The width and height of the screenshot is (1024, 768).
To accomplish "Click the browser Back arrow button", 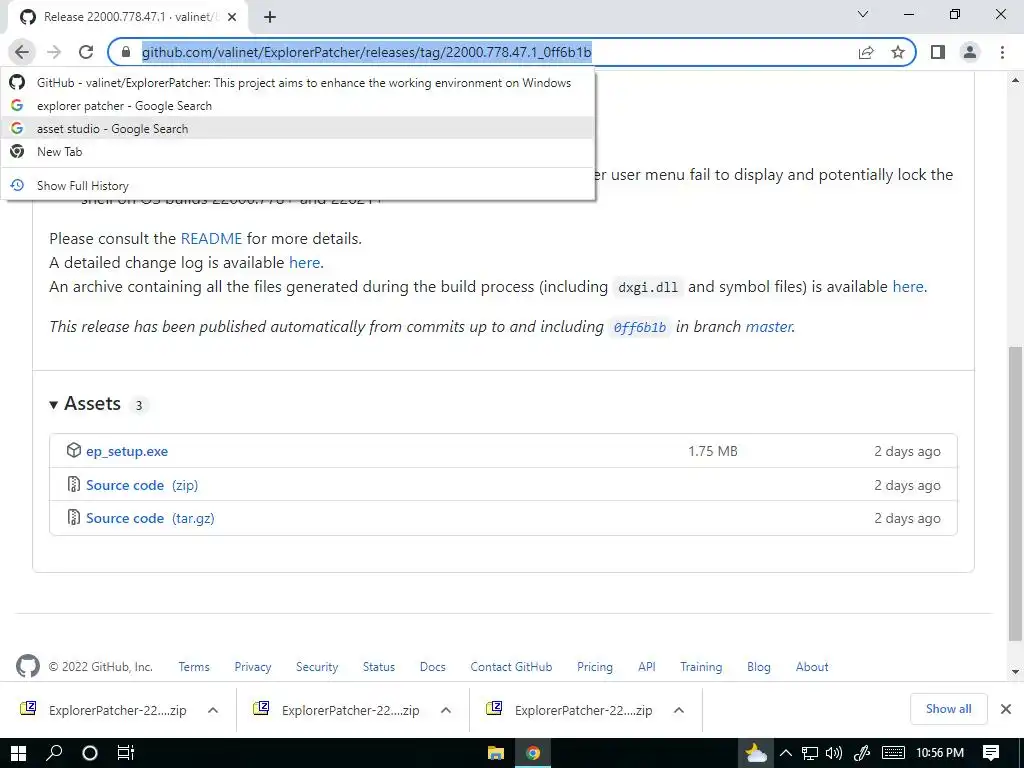I will click(x=22, y=52).
